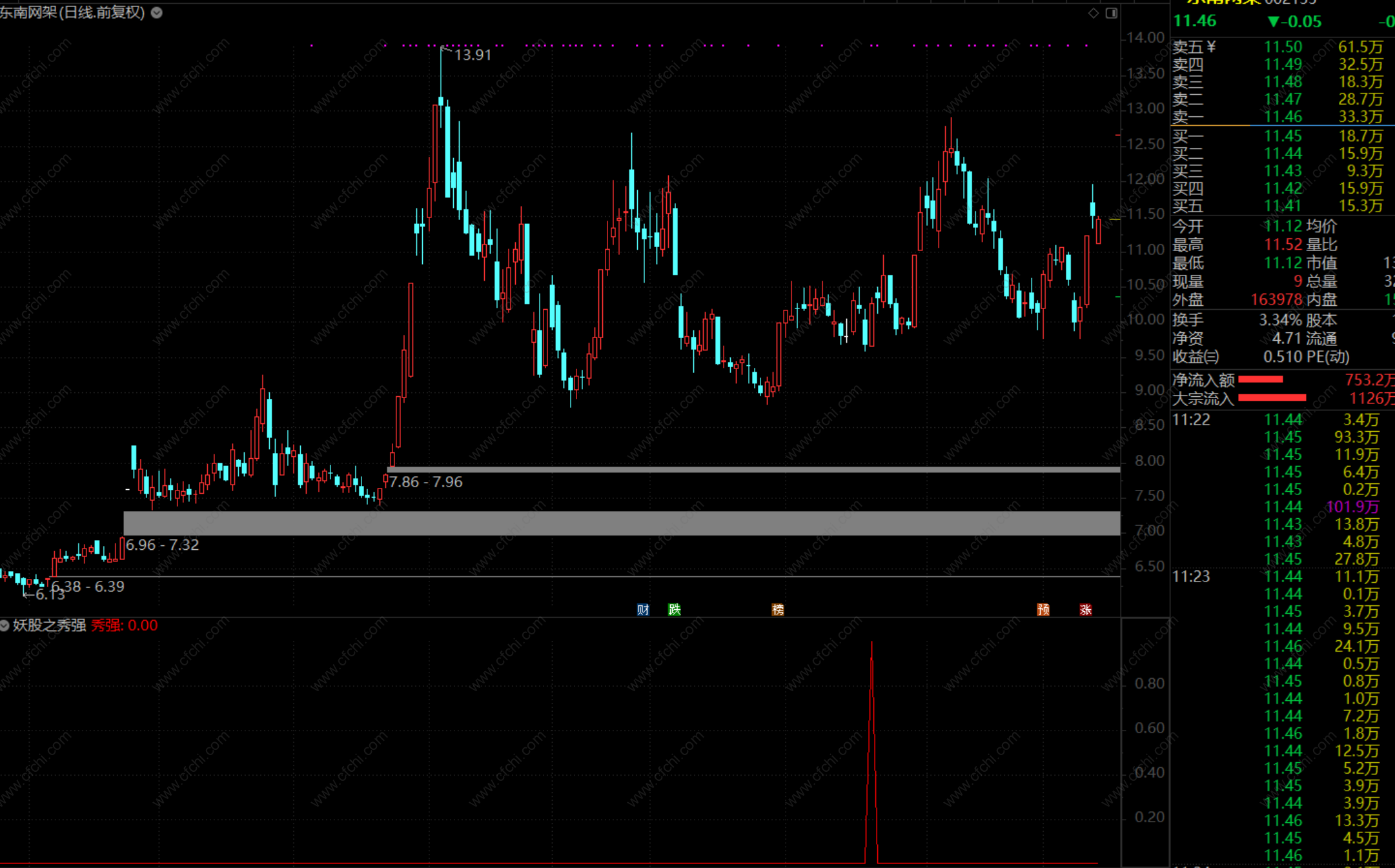Image resolution: width=1395 pixels, height=868 pixels.
Task: Open dropdown next to 东南网架 chart title
Action: (157, 12)
